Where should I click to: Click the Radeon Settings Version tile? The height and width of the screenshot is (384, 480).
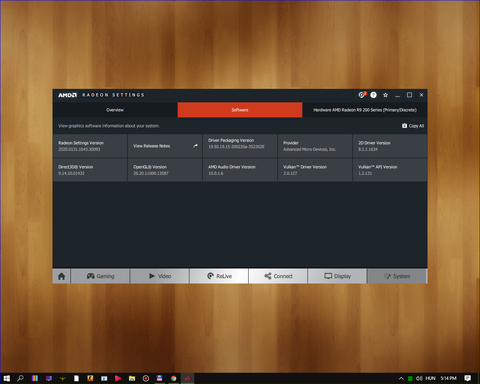[90, 146]
